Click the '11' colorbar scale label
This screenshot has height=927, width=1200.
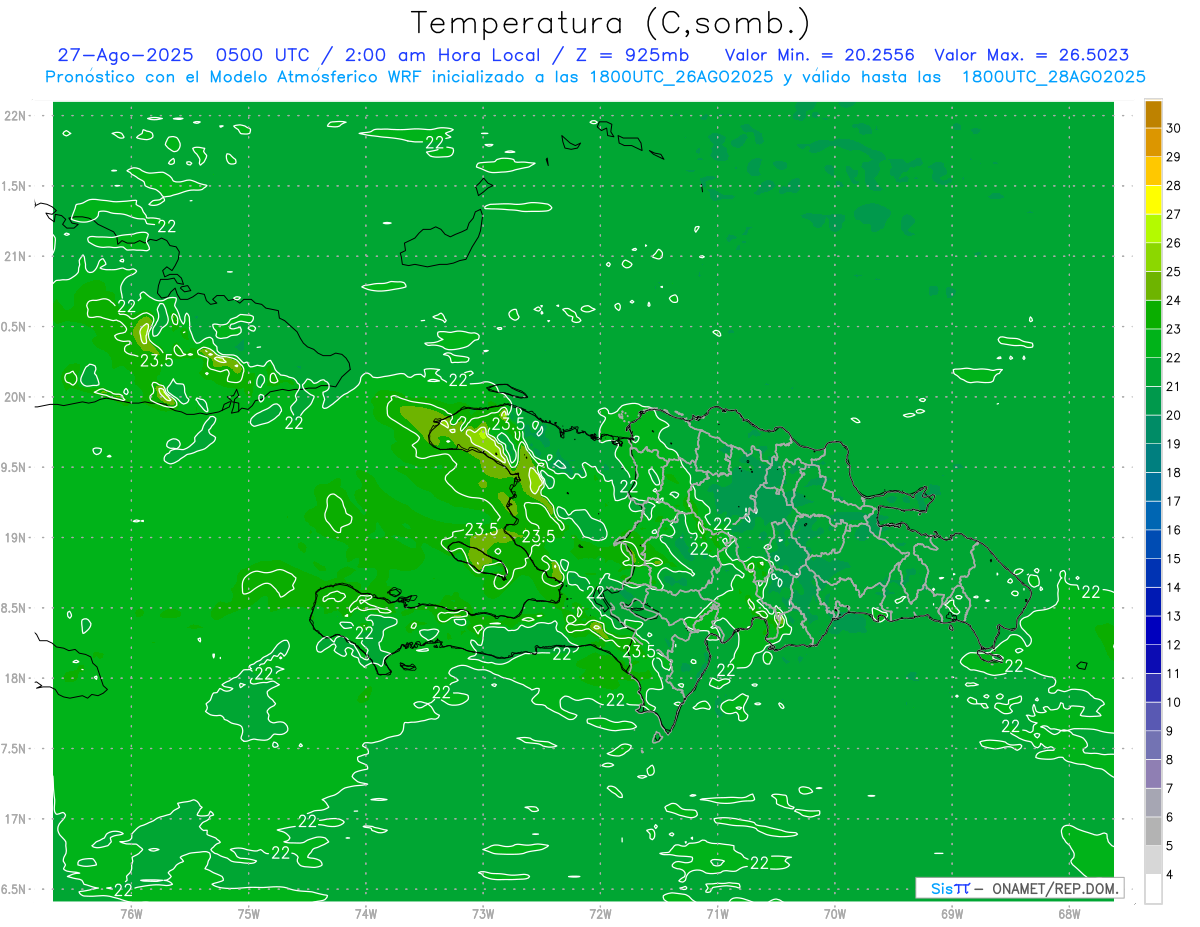pos(1175,673)
